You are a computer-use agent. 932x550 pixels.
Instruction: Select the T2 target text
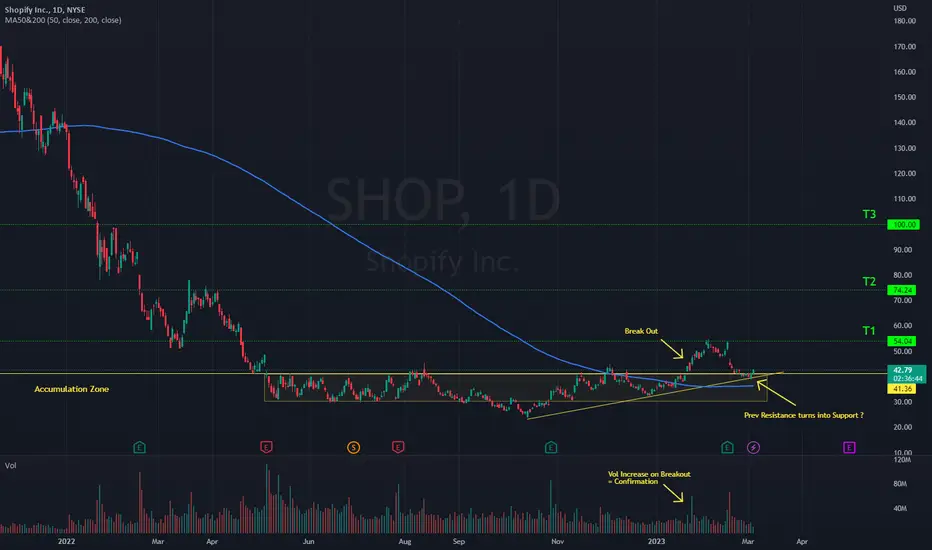tap(869, 281)
